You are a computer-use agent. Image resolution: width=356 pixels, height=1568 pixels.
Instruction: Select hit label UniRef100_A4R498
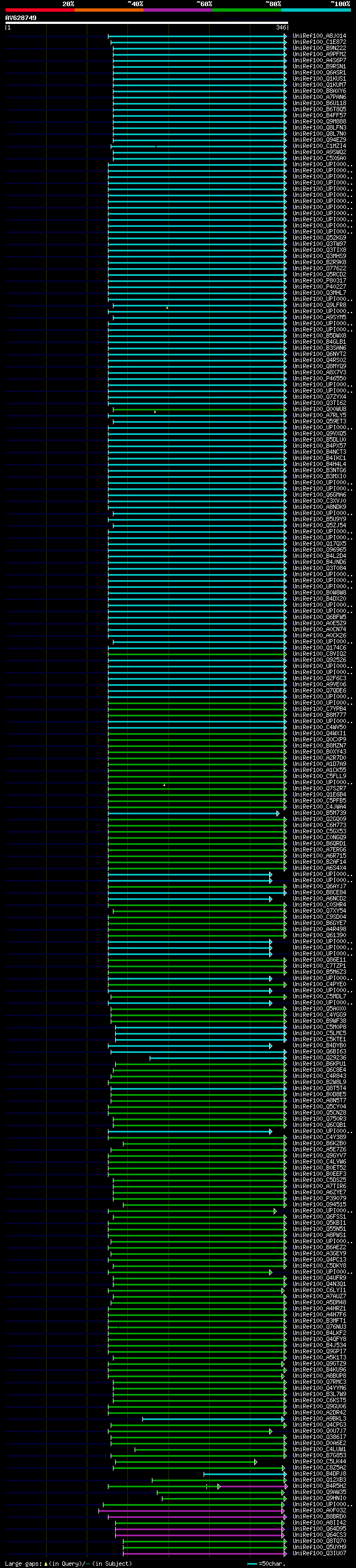tap(319, 929)
